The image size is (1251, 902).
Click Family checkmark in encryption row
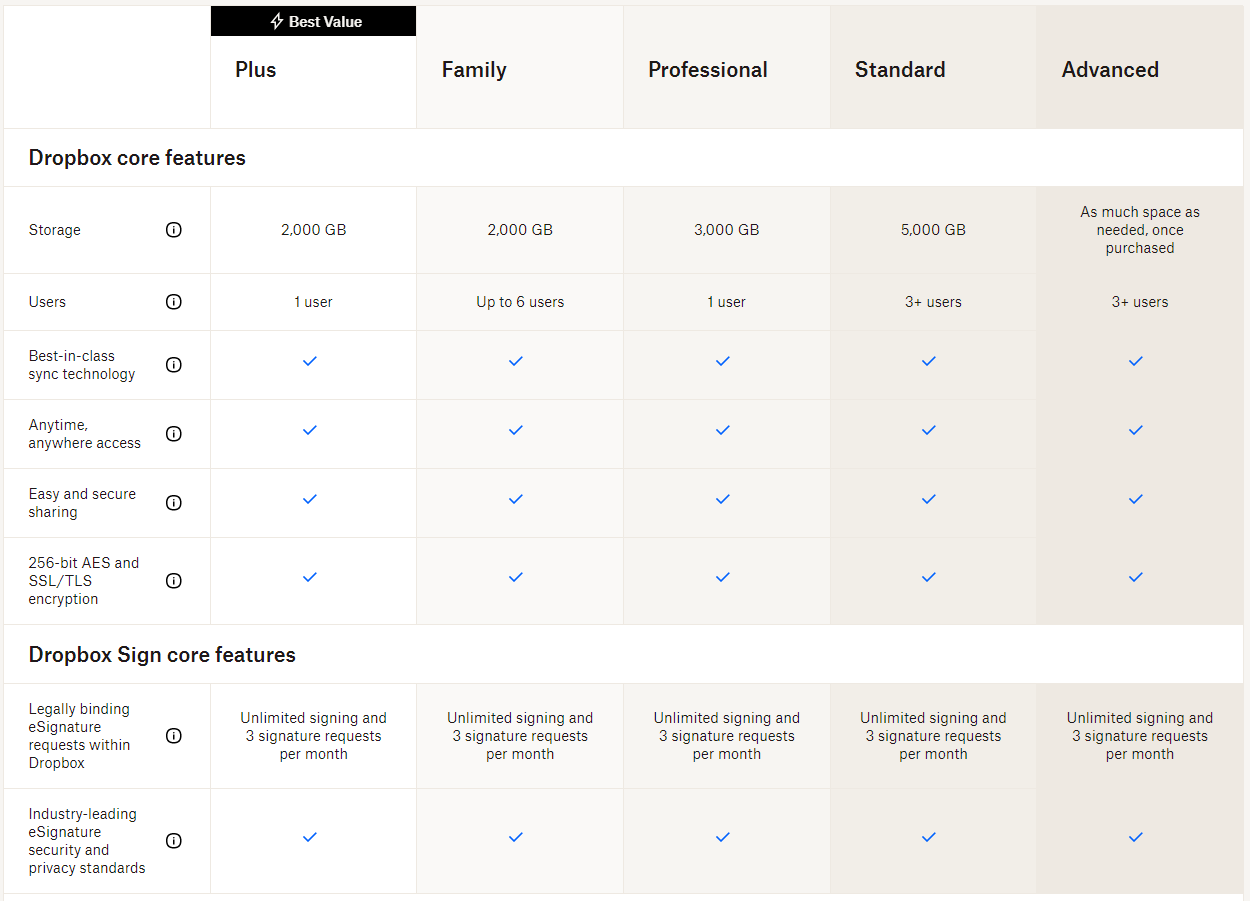tap(516, 577)
